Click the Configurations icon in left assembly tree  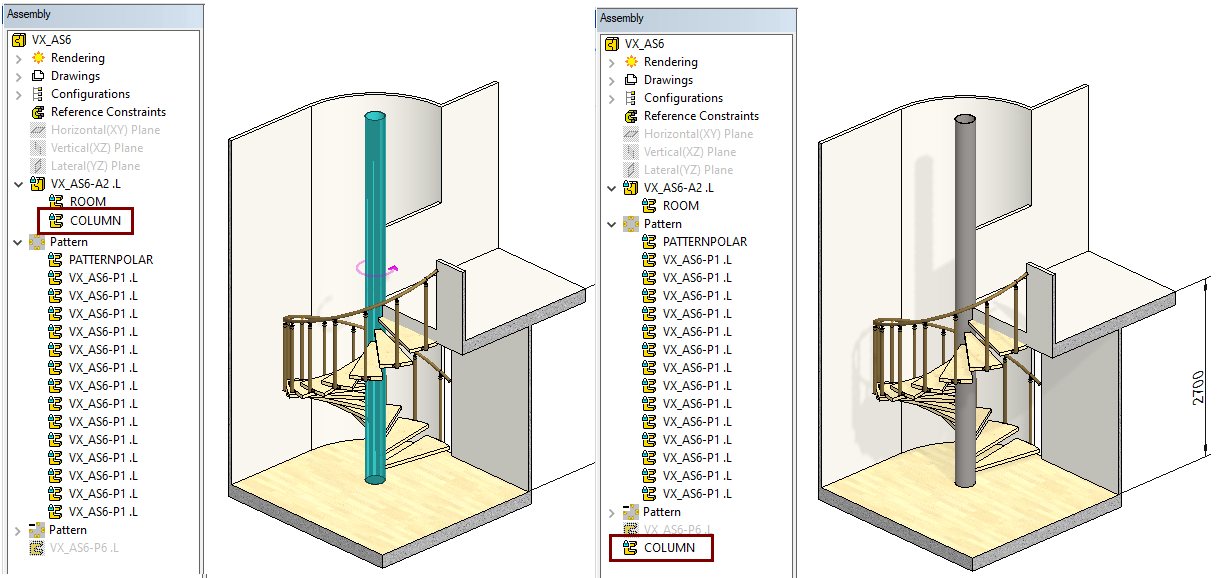pos(39,94)
